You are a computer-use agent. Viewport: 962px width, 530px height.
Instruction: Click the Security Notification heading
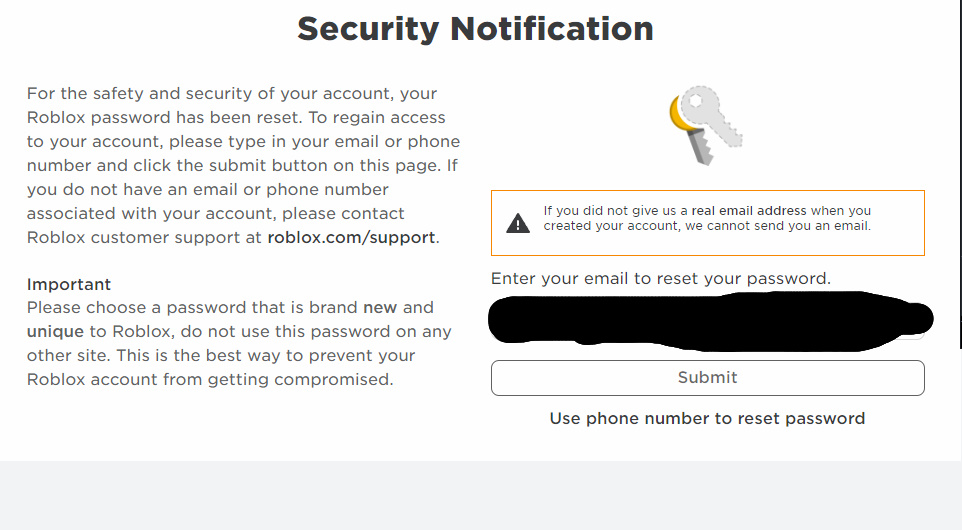point(475,29)
